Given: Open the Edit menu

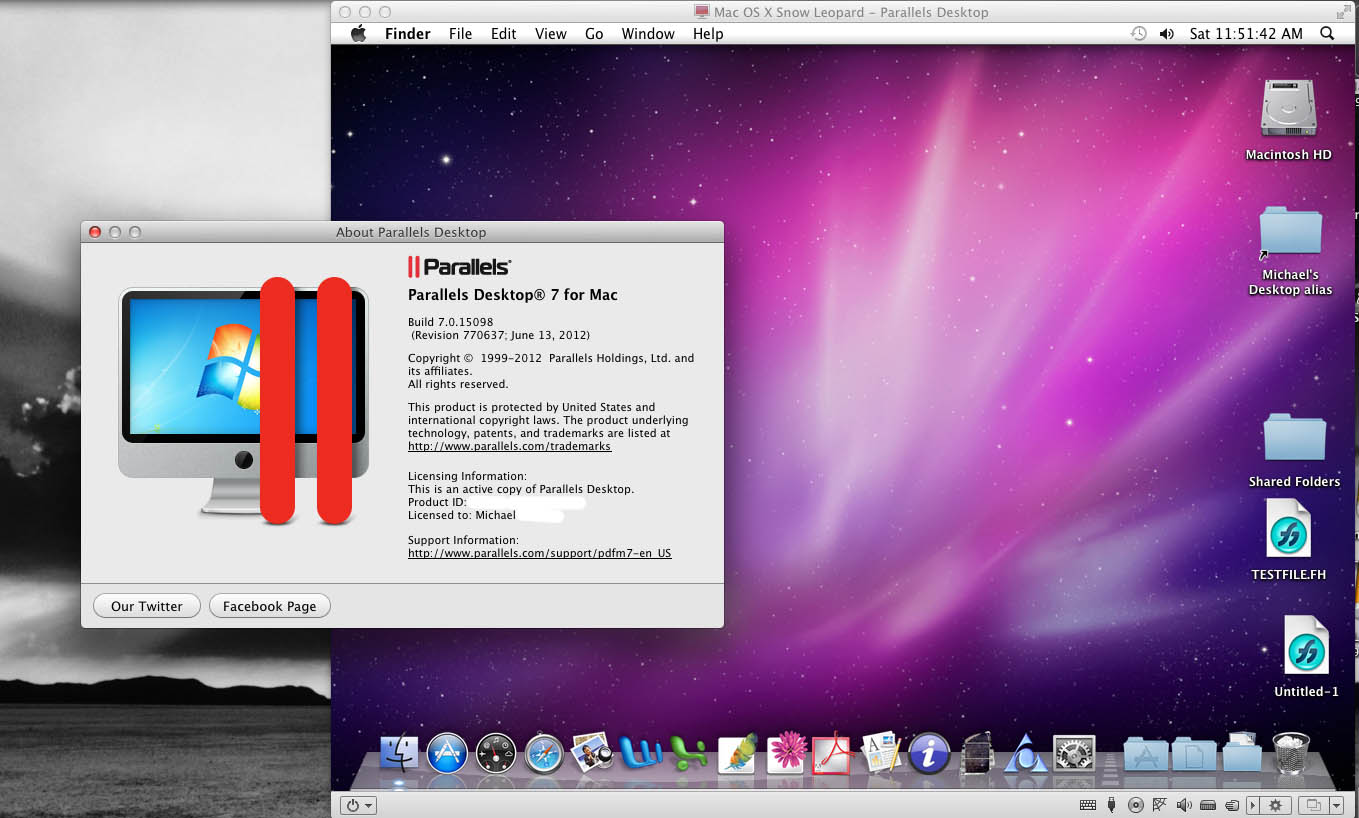Looking at the screenshot, I should (503, 34).
